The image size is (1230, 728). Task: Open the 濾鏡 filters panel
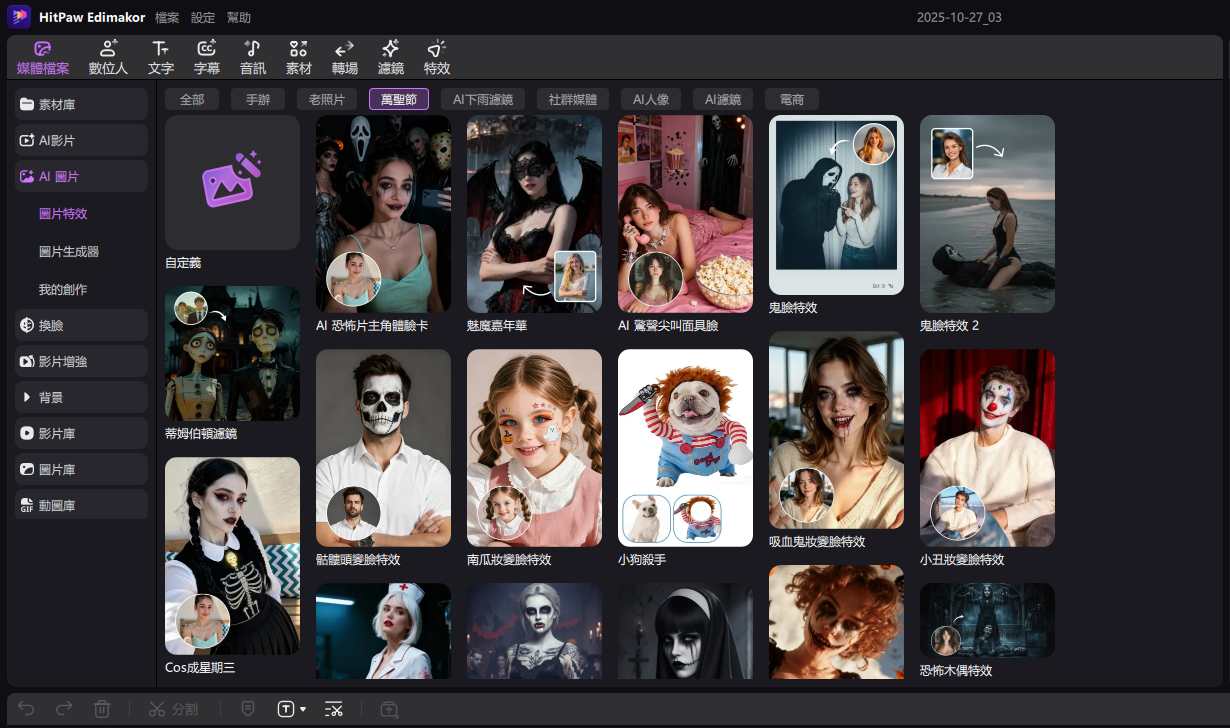(390, 58)
